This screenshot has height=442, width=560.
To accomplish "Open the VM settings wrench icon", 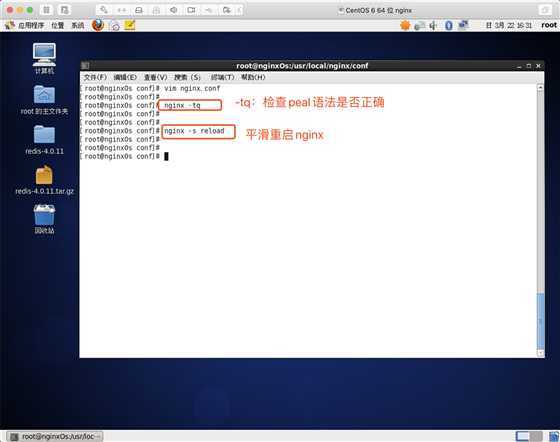I will (x=104, y=10).
